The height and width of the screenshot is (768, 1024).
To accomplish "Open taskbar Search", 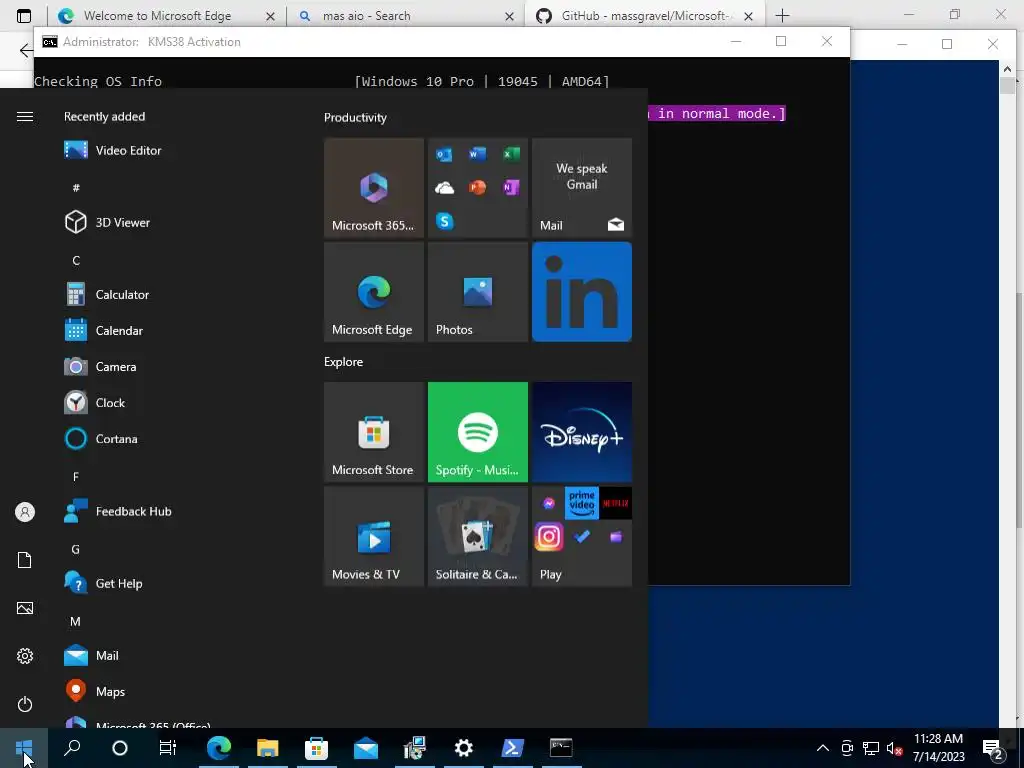I will pyautogui.click(x=72, y=748).
